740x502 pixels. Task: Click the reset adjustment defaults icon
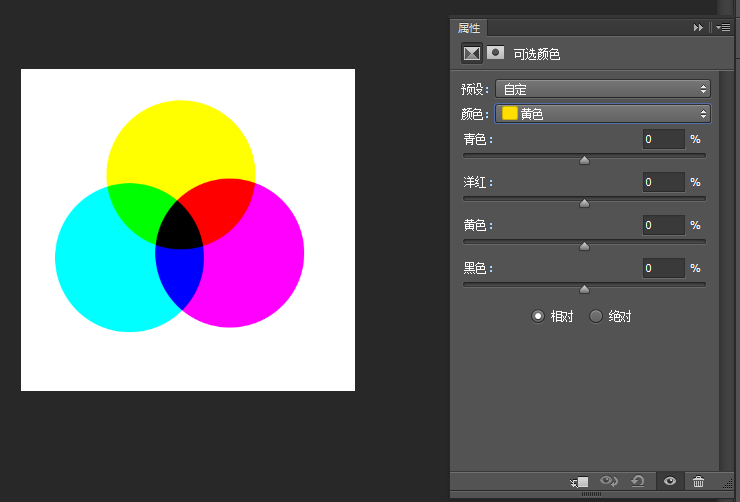(638, 481)
